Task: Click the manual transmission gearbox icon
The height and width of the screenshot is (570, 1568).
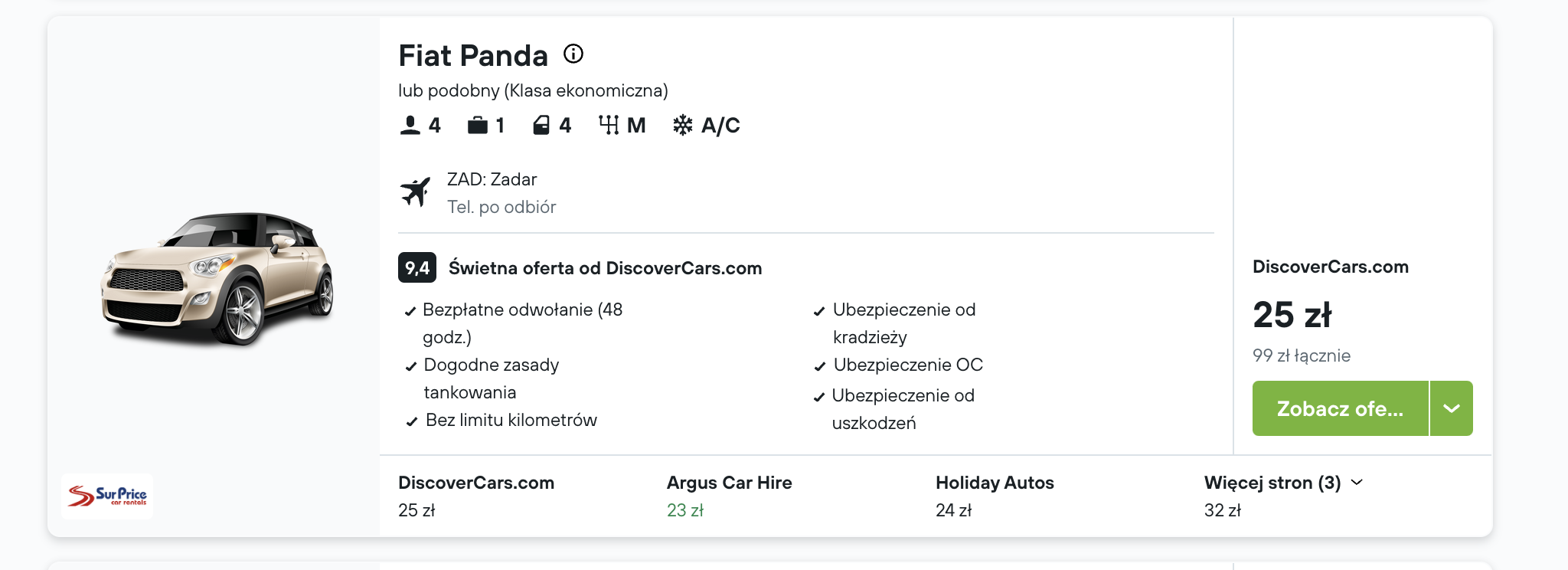Action: pos(609,125)
